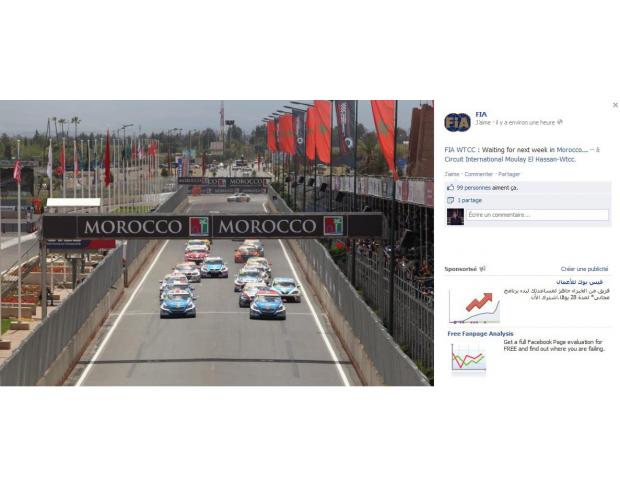Screen dimensions: 620x490
Task: Open the 1 partage share list
Action: click(x=470, y=201)
